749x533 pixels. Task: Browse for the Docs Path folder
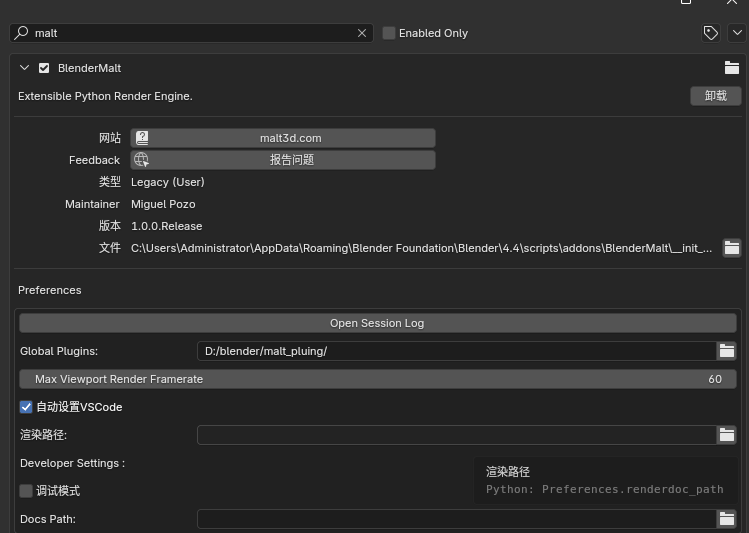[727, 519]
